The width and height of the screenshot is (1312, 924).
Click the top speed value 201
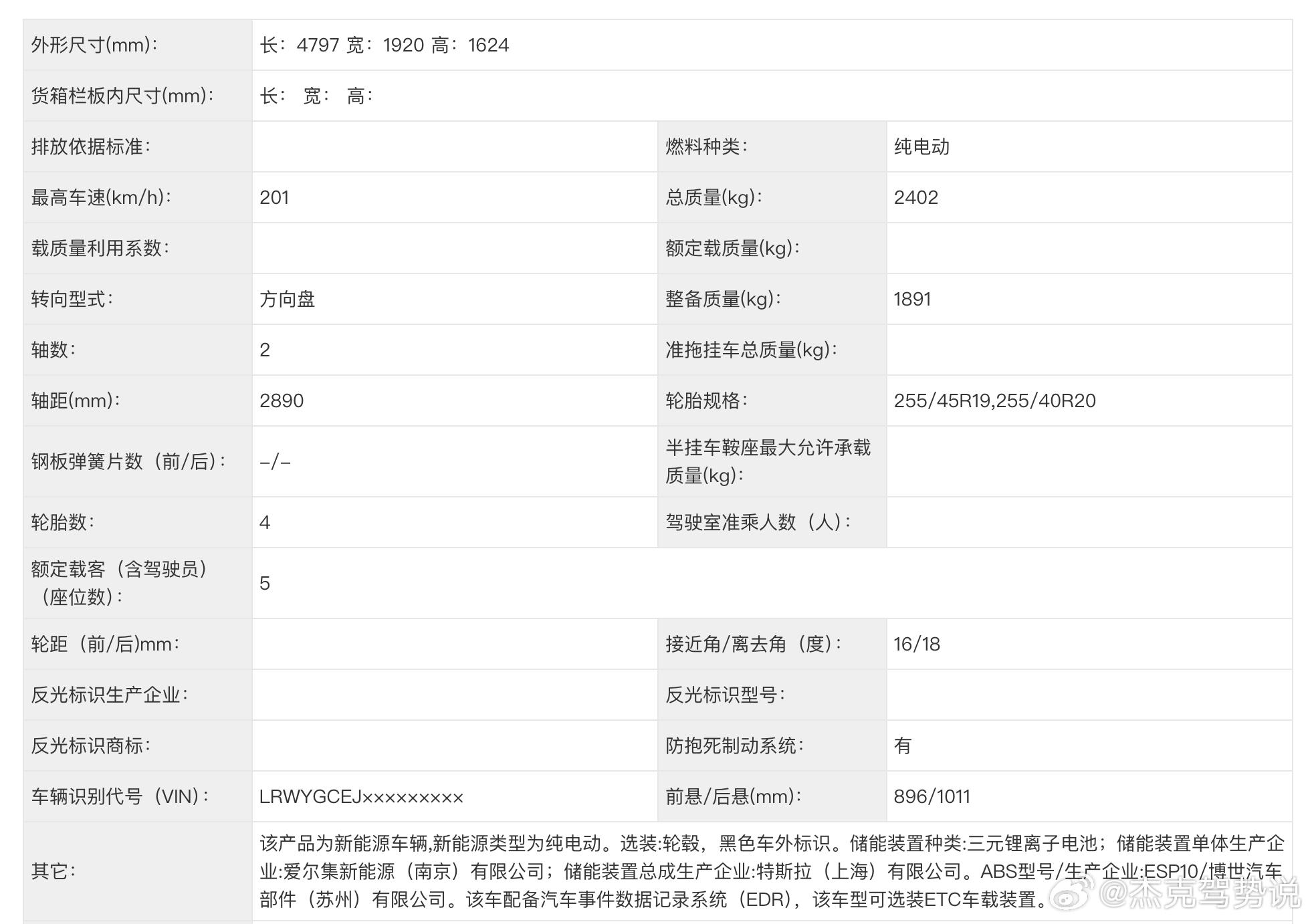(x=274, y=197)
